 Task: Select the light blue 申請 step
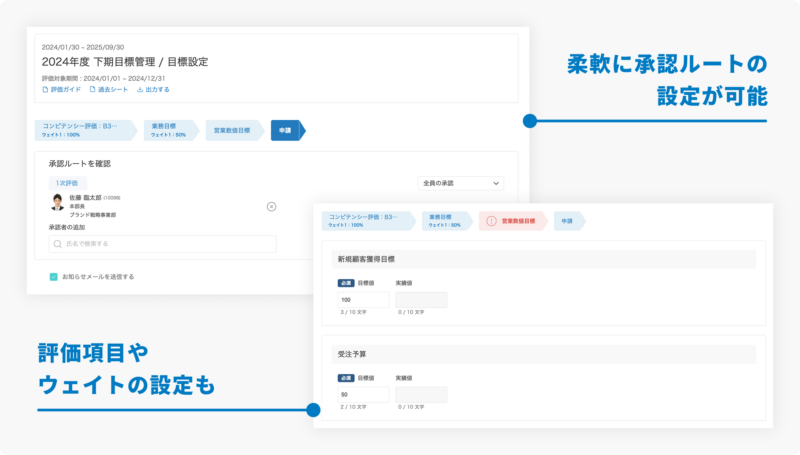(568, 221)
